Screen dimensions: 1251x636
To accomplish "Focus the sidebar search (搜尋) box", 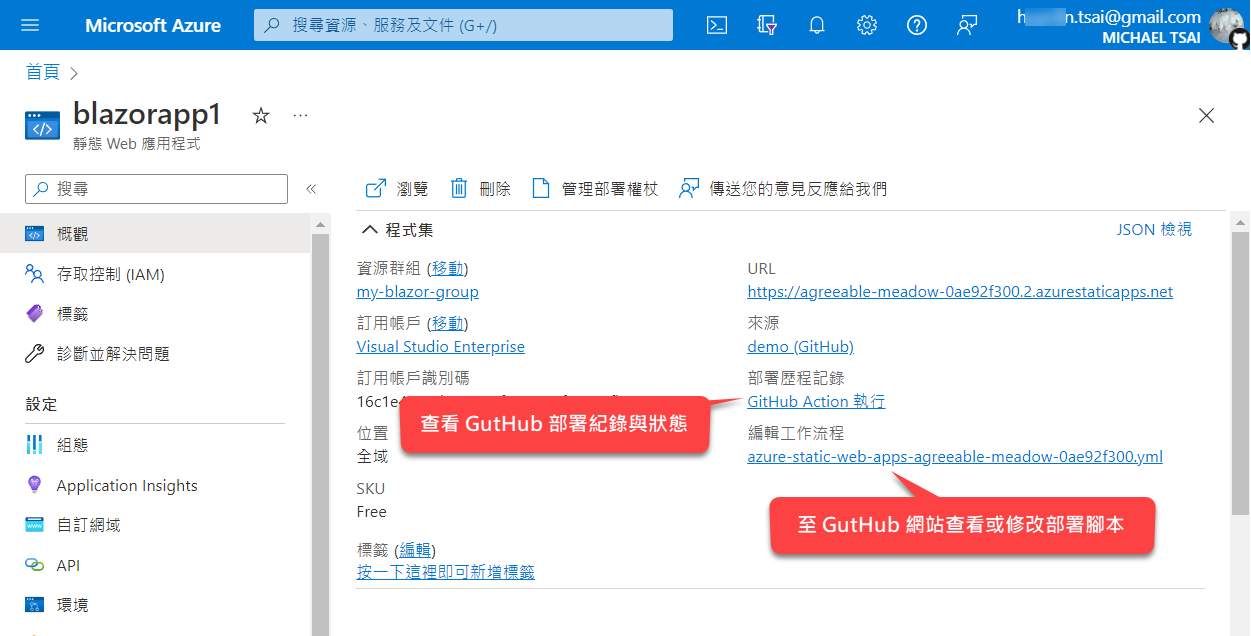I will 156,188.
